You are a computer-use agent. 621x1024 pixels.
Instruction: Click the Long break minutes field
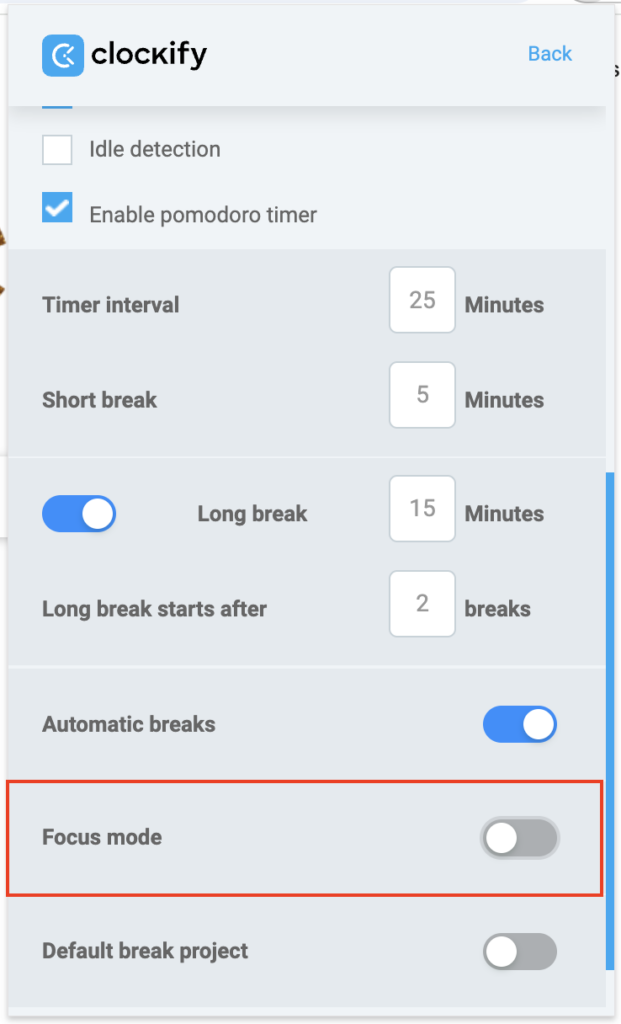click(422, 509)
